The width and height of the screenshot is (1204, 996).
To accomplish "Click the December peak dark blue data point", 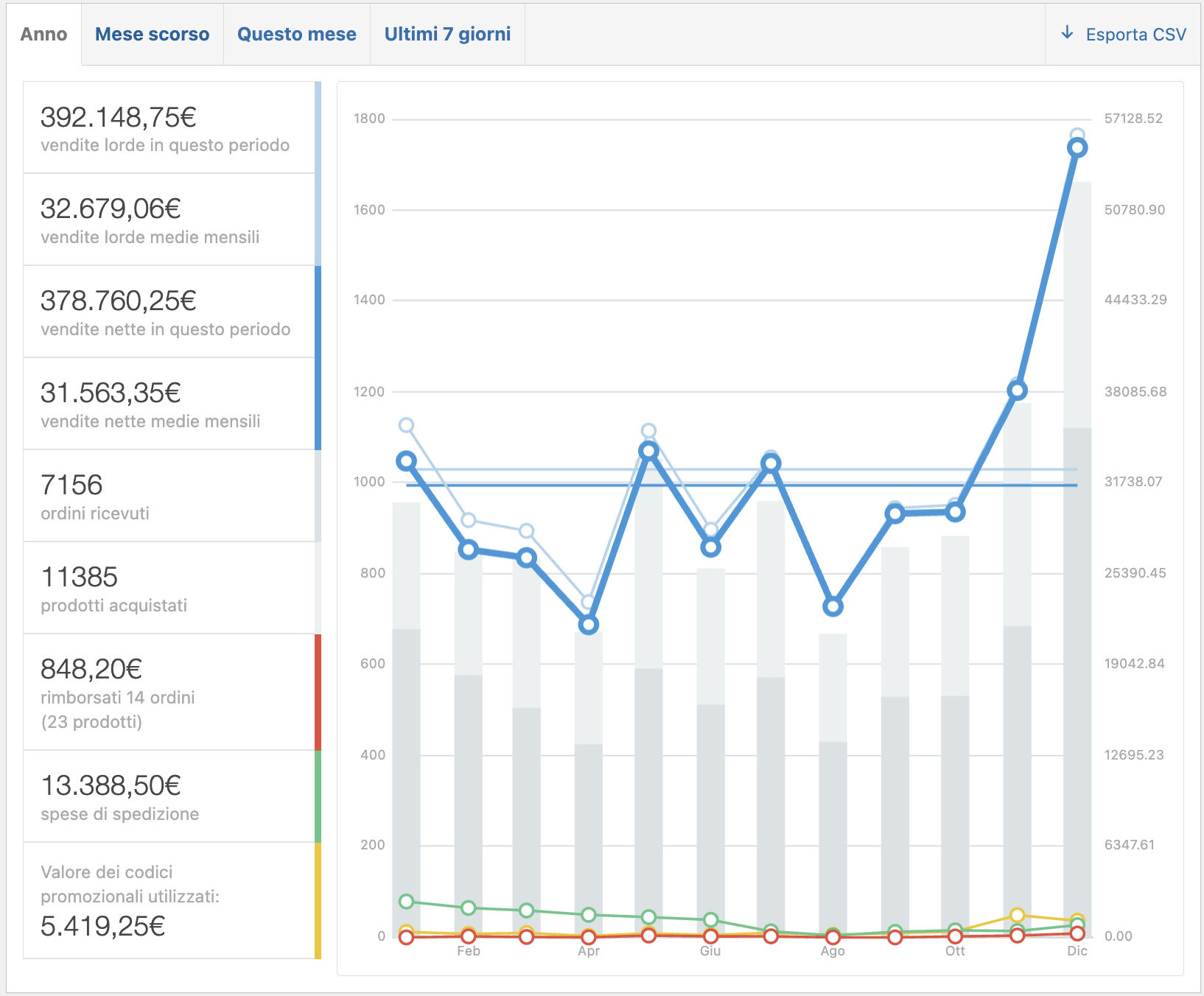I will pos(1077,148).
